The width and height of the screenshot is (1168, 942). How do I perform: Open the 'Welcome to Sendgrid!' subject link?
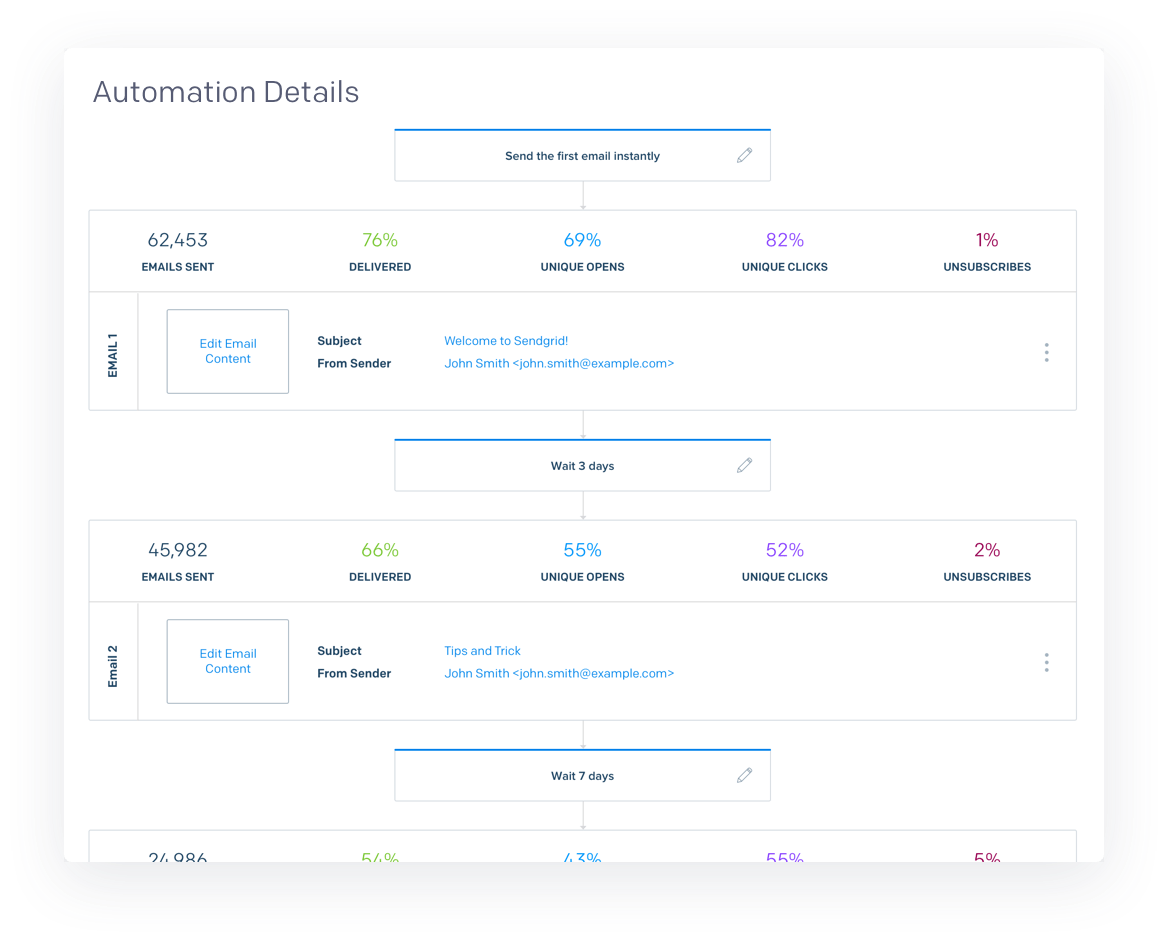tap(506, 341)
